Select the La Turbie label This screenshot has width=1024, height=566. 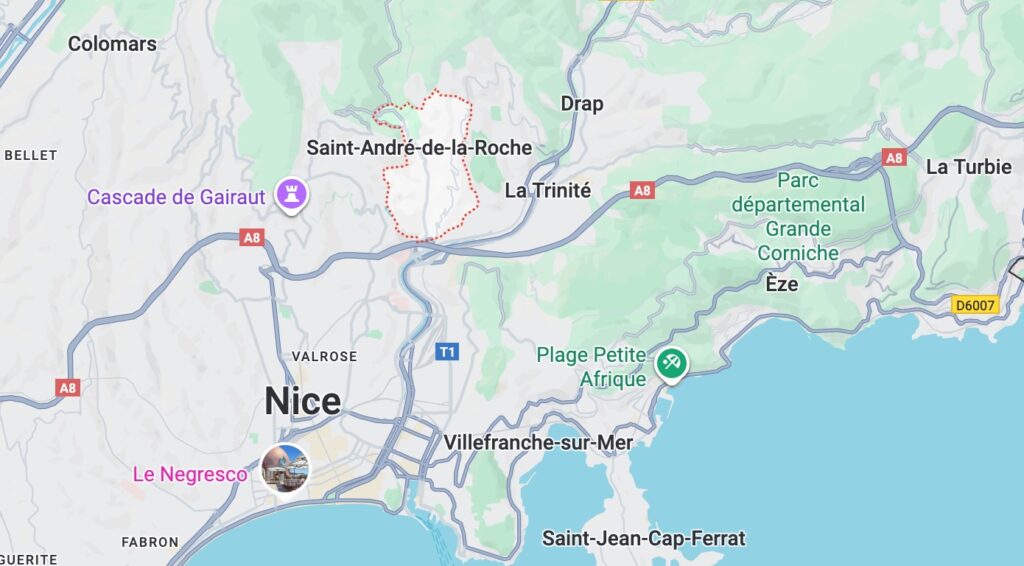tap(968, 166)
